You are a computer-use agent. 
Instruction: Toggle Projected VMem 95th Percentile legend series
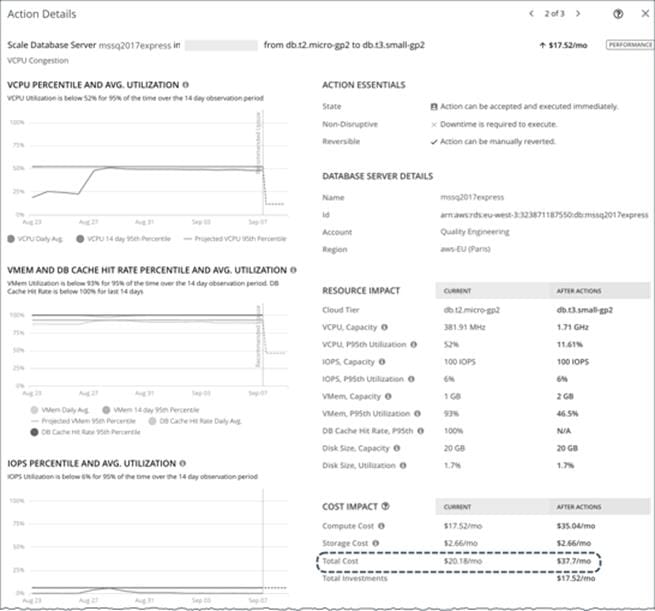tap(83, 421)
